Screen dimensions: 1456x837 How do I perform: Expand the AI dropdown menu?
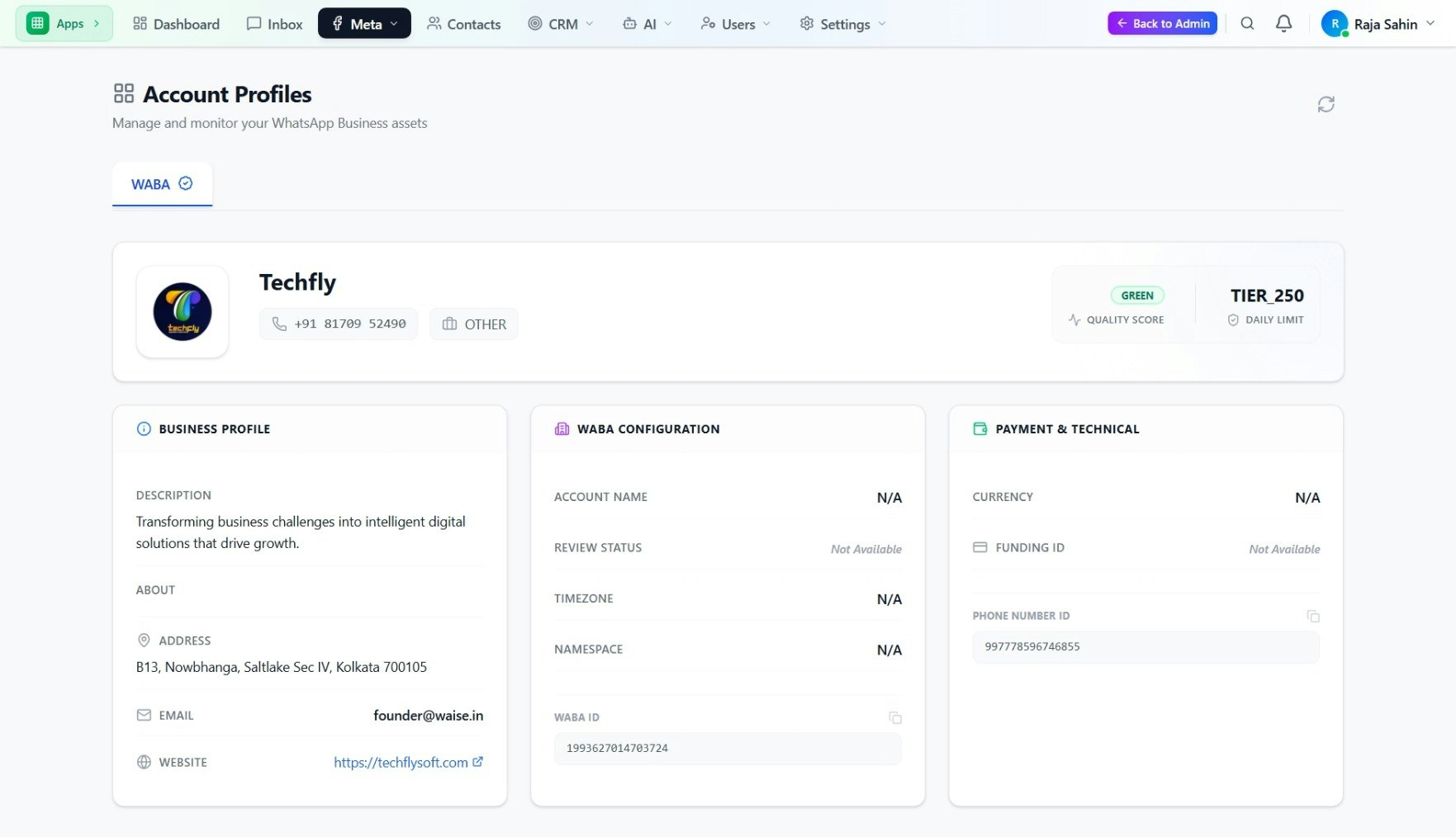647,24
